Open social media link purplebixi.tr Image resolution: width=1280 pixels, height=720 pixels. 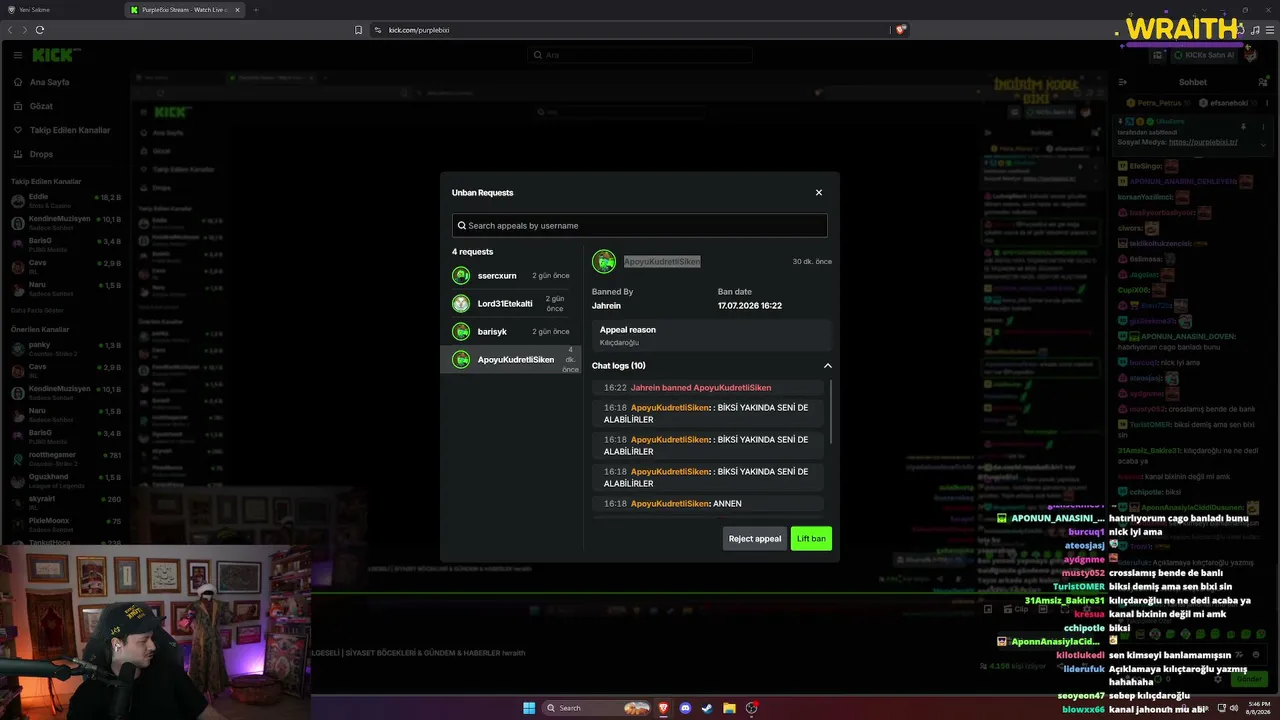(x=1203, y=142)
